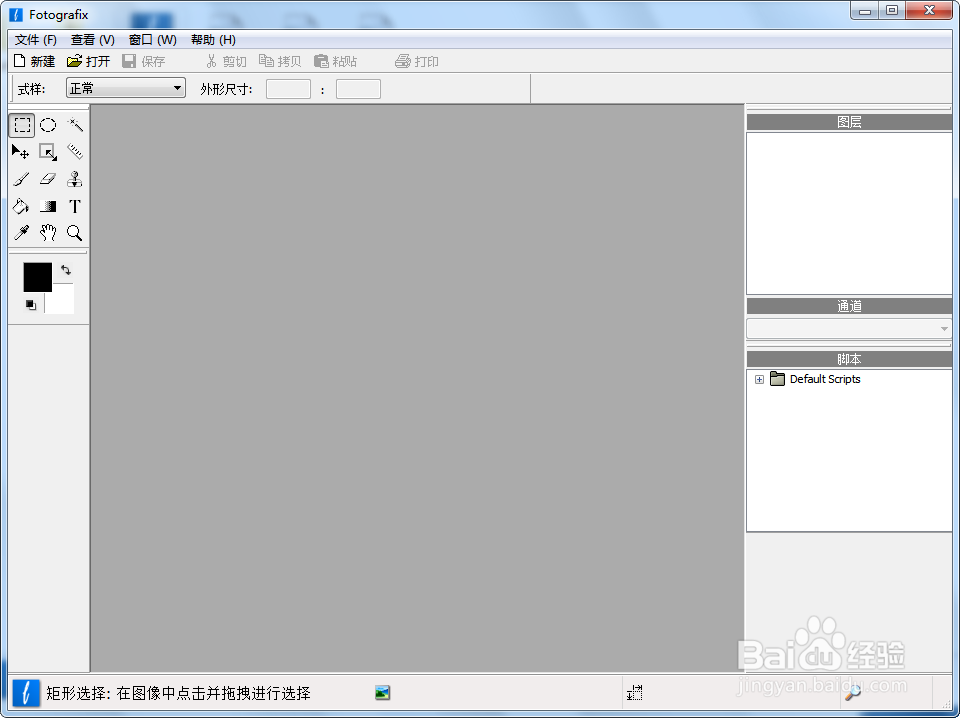Click the image picture icon in status bar
This screenshot has height=718, width=960.
pyautogui.click(x=383, y=693)
